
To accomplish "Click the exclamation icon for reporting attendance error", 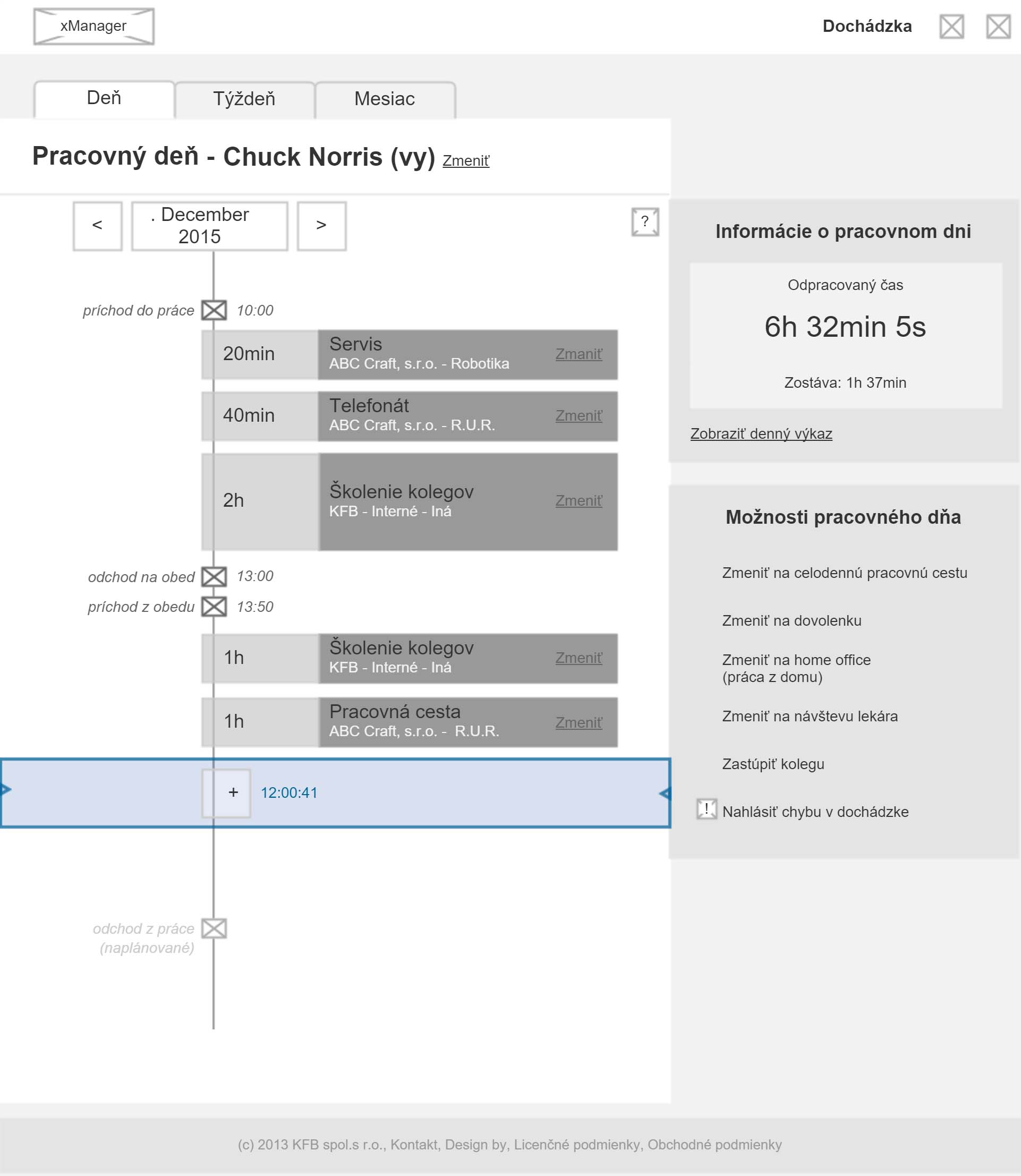I will point(707,809).
